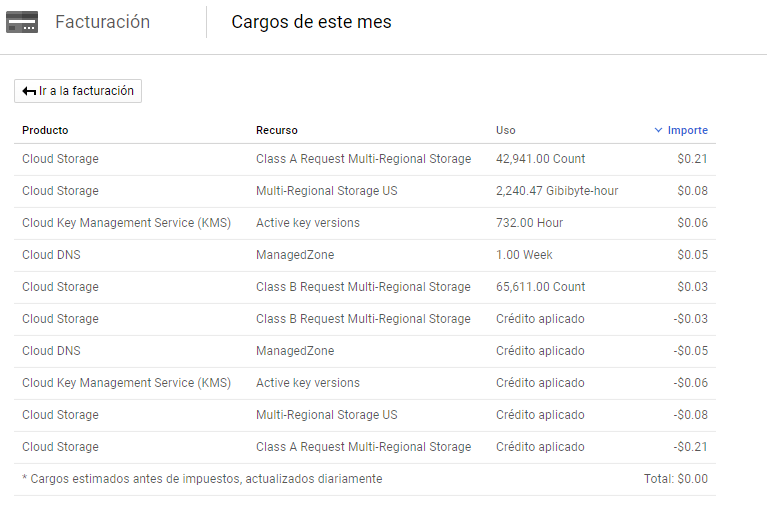Image resolution: width=767 pixels, height=525 pixels.
Task: Click 'Crédito aplicado' in the -$0.21 row
Action: click(540, 447)
